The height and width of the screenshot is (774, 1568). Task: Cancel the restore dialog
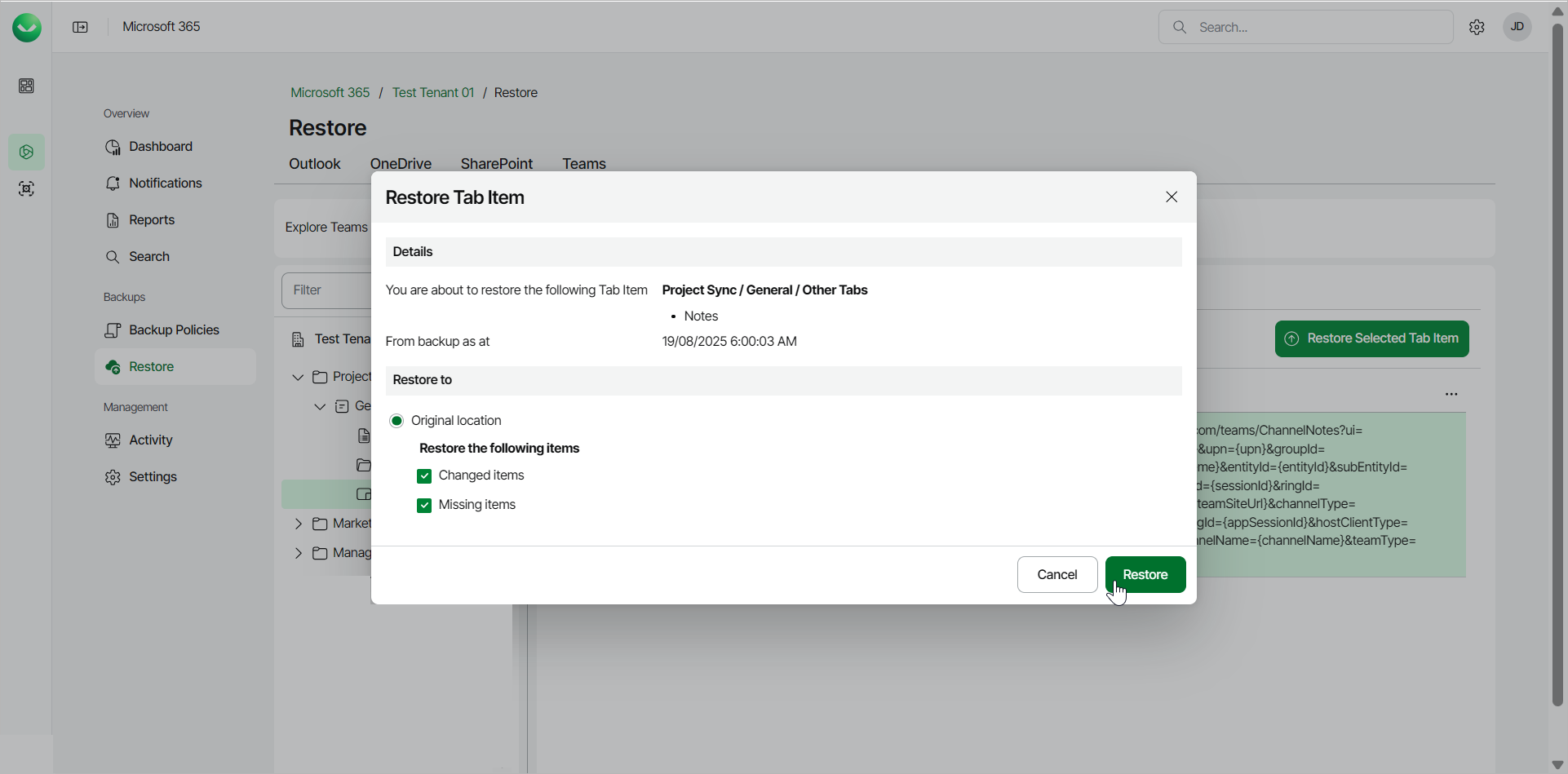(x=1056, y=575)
